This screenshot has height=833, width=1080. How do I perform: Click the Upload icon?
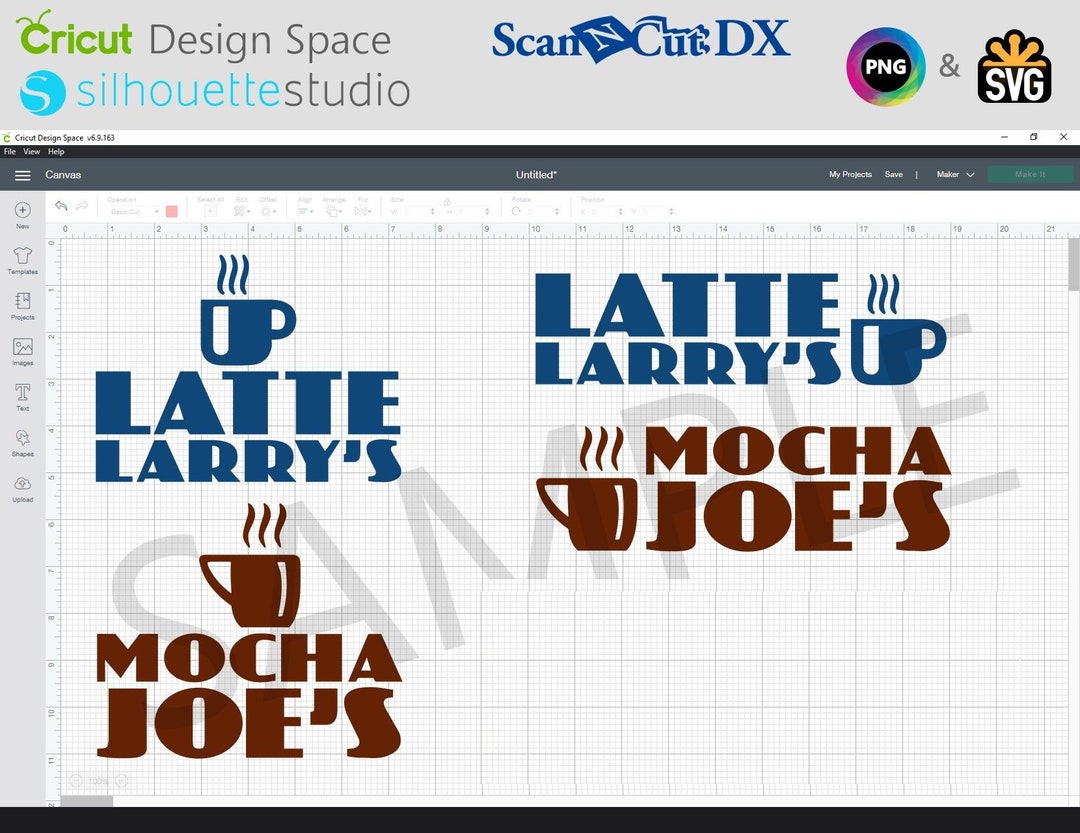pos(22,489)
